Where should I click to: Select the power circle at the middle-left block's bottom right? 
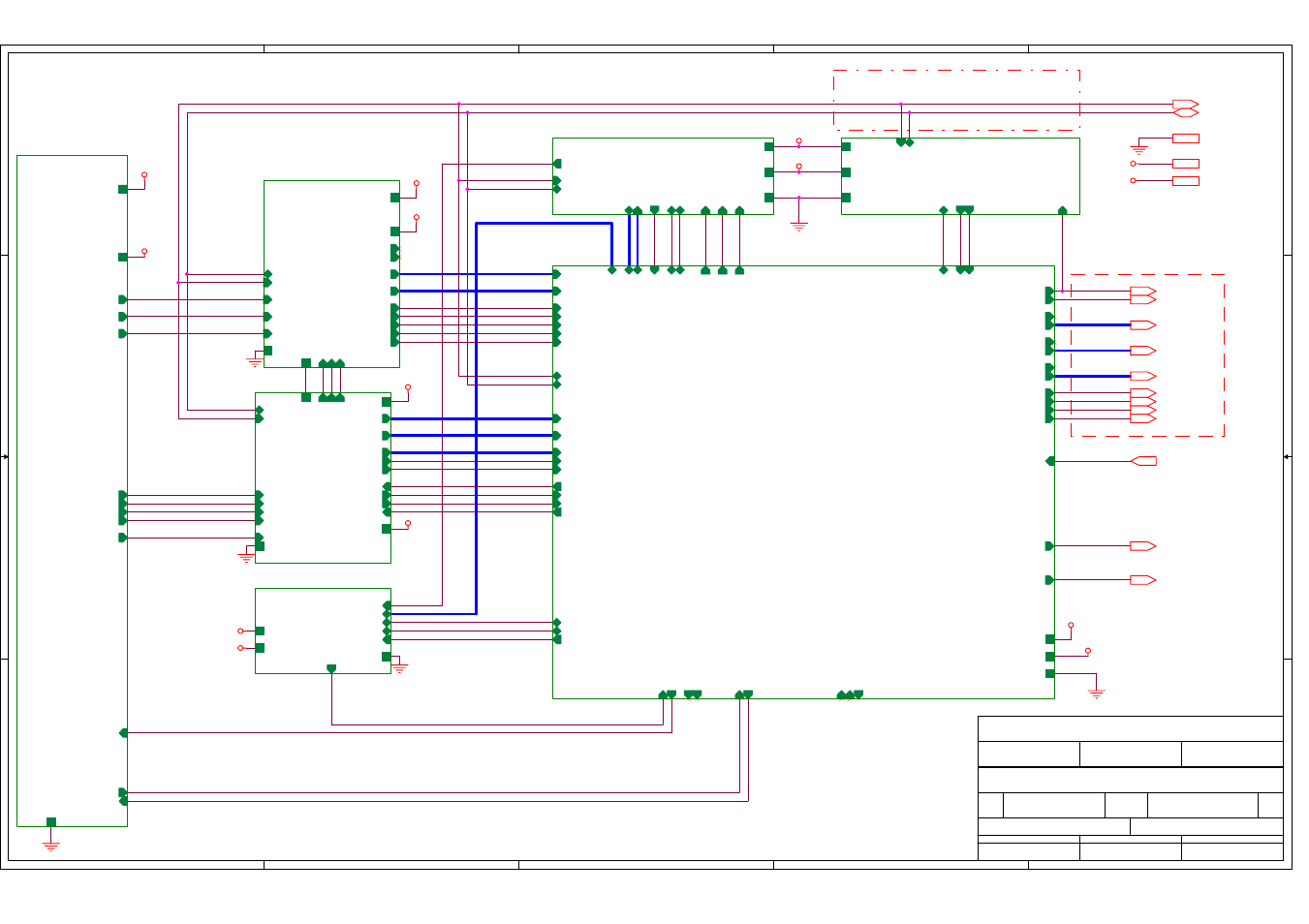408,523
